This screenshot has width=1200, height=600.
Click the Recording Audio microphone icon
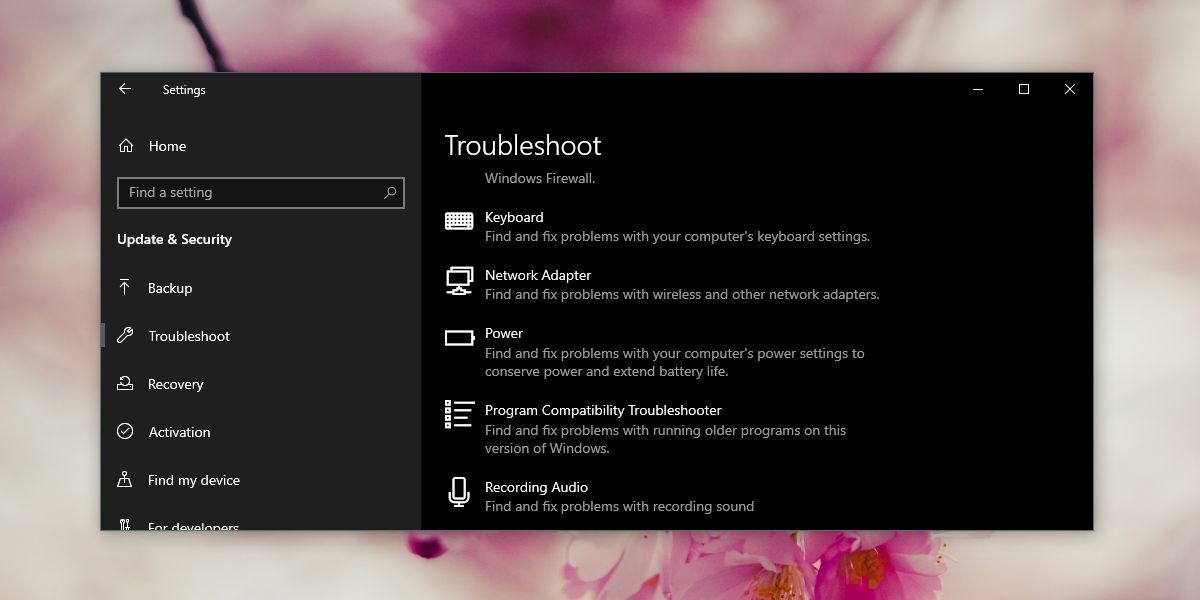[459, 492]
